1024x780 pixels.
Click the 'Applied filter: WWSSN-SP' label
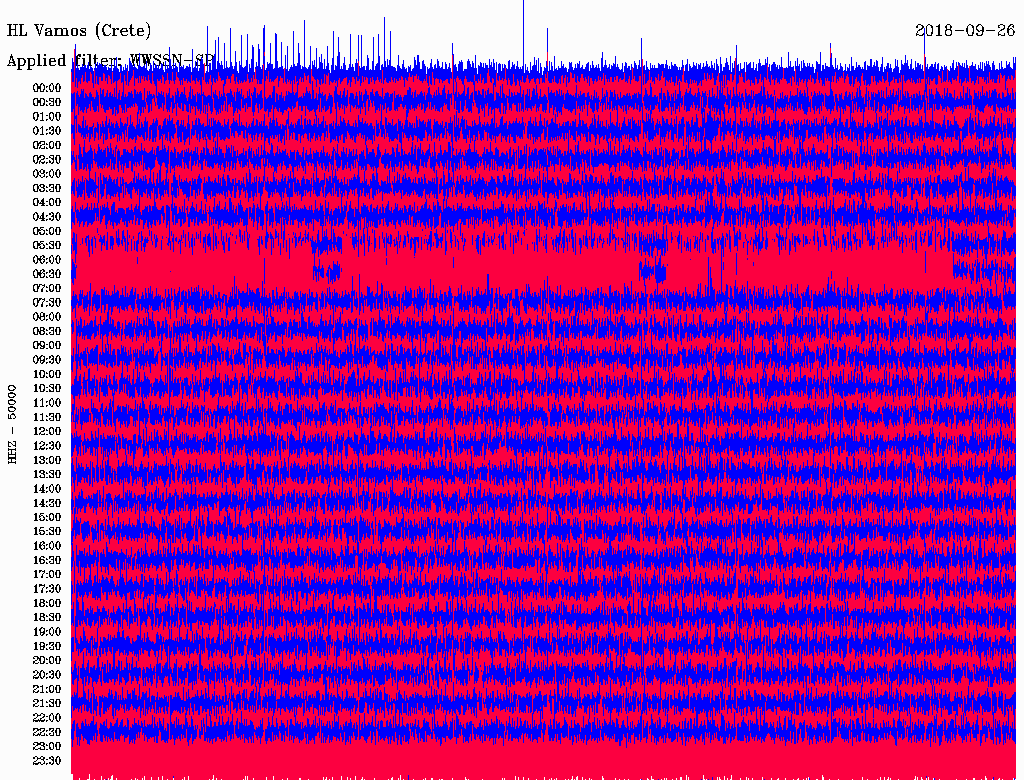tap(110, 61)
